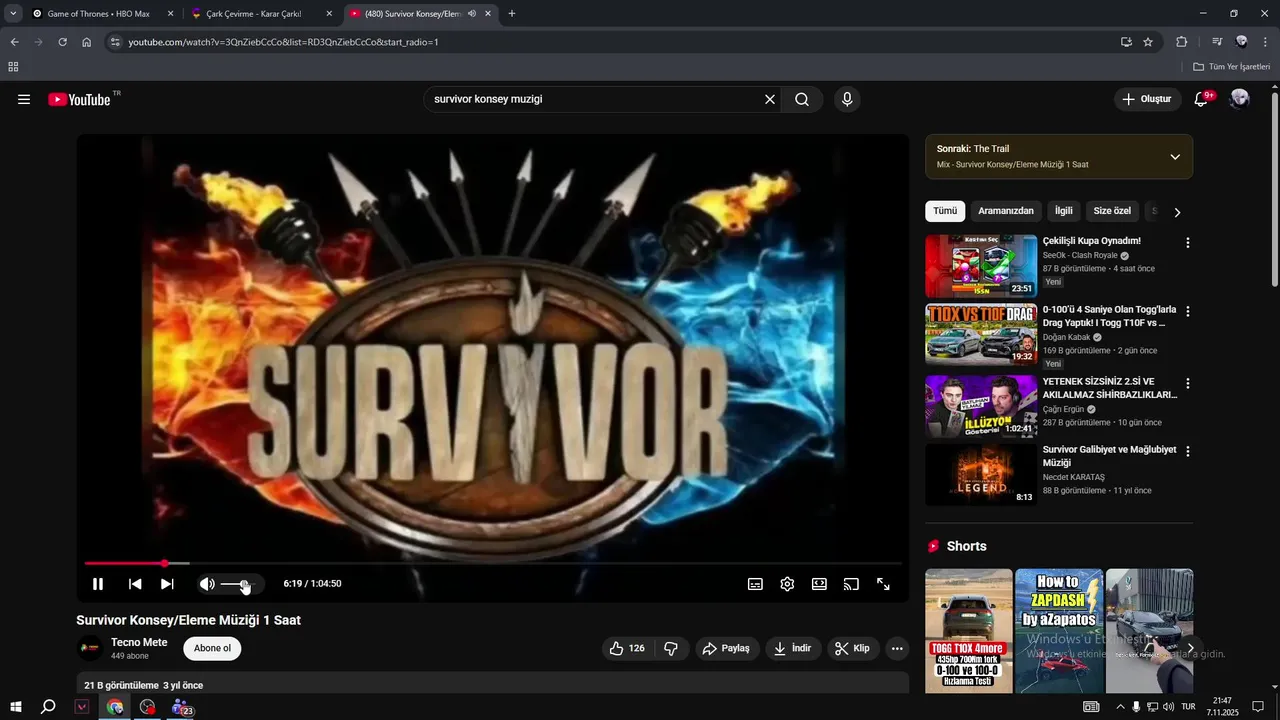Switch to theater mode
Screen dimensions: 1280x720
(820, 584)
